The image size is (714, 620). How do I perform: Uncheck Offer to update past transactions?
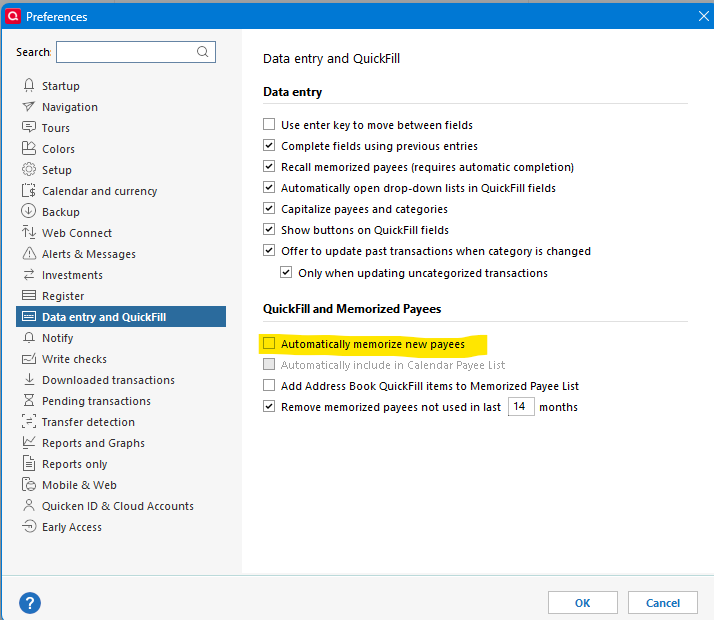[x=269, y=250]
